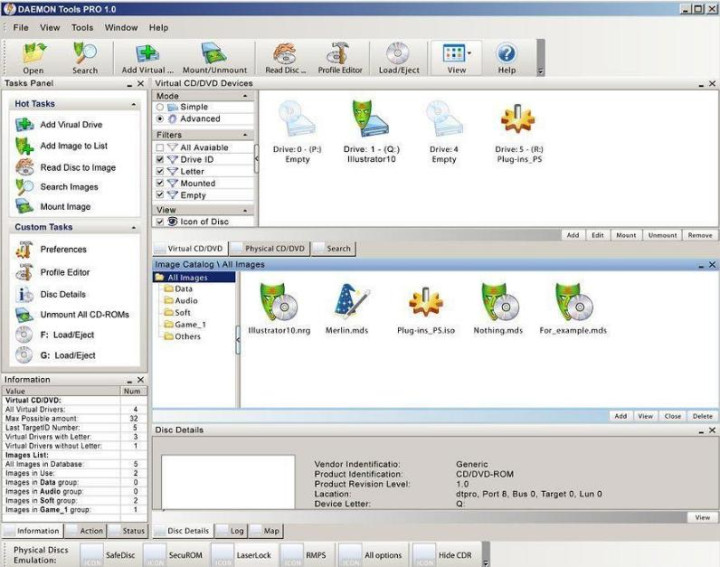Select For_example.mds image
The width and height of the screenshot is (720, 567).
[x=573, y=309]
